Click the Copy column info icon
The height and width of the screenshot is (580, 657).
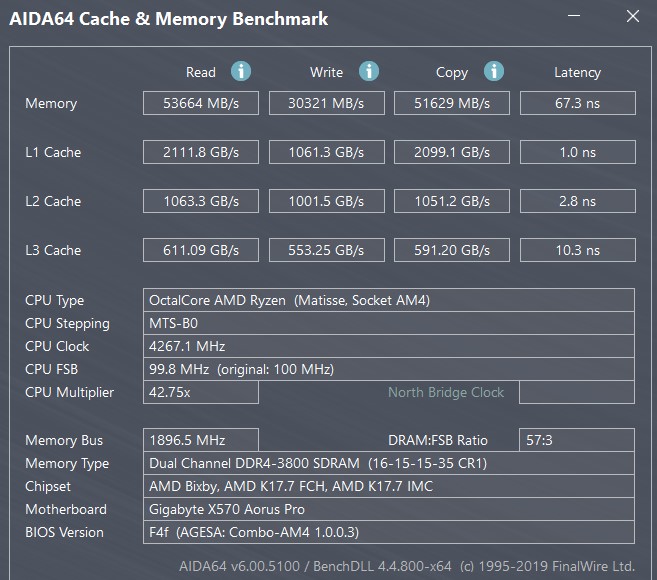point(493,71)
